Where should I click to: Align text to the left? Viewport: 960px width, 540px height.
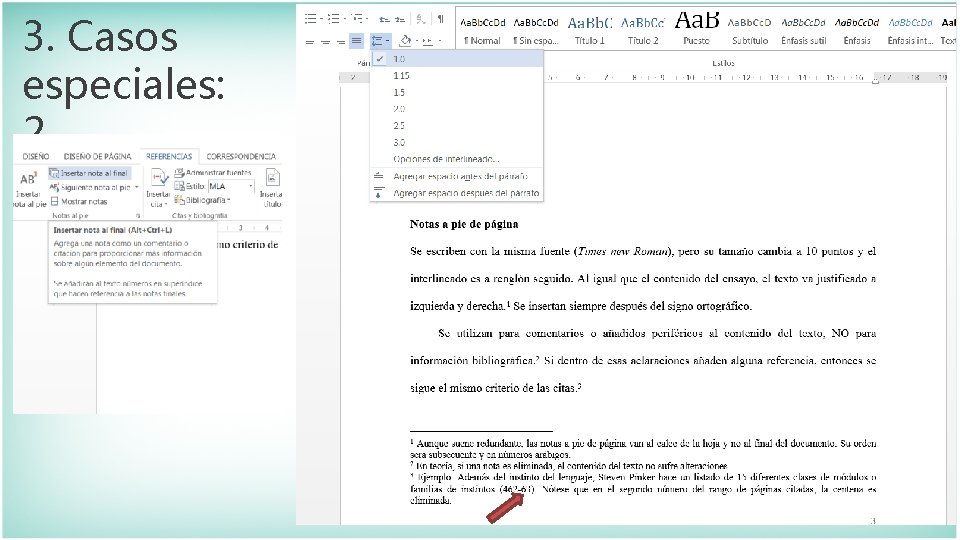(310, 42)
